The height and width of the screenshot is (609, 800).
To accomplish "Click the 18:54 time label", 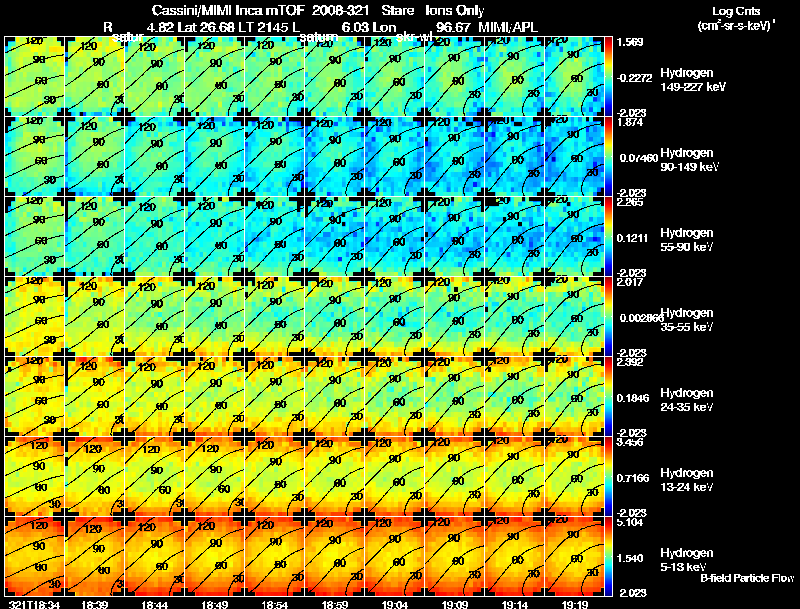I will pos(274,604).
